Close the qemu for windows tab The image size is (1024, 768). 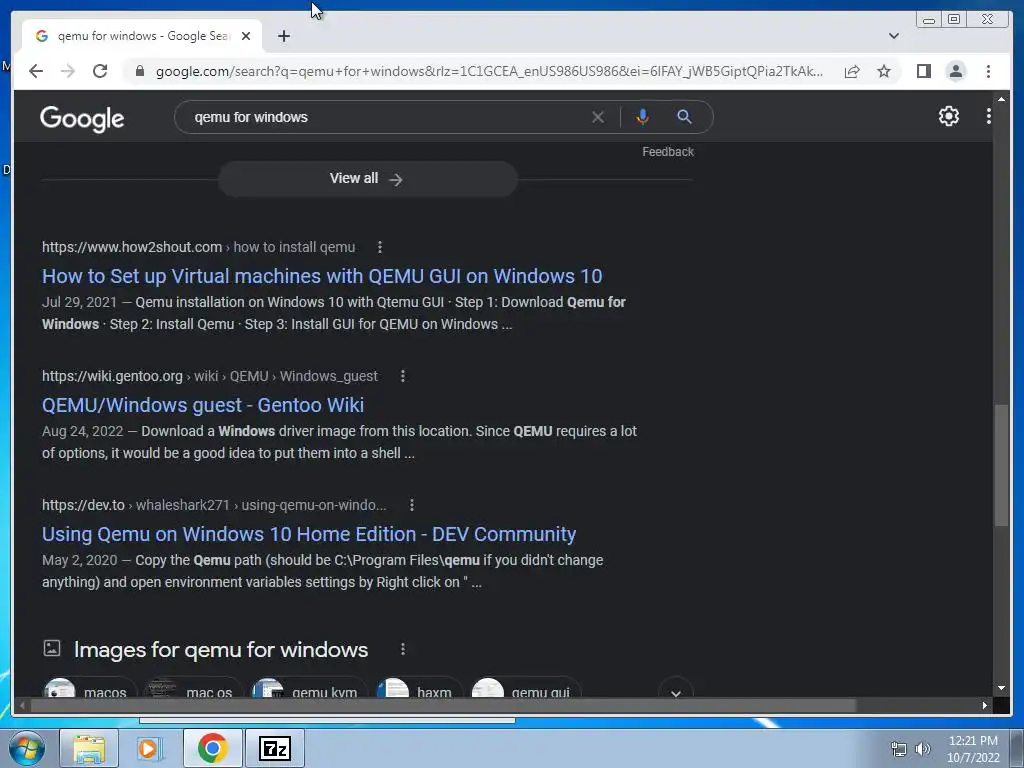246,36
